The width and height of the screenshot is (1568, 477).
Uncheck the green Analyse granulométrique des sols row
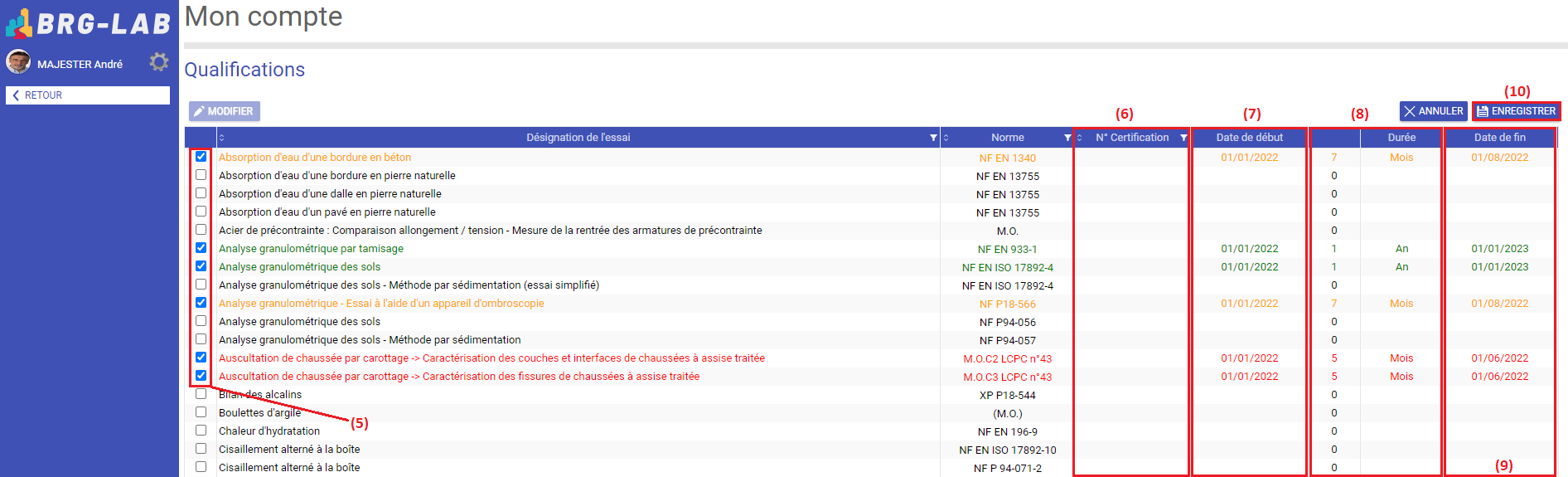[x=201, y=266]
